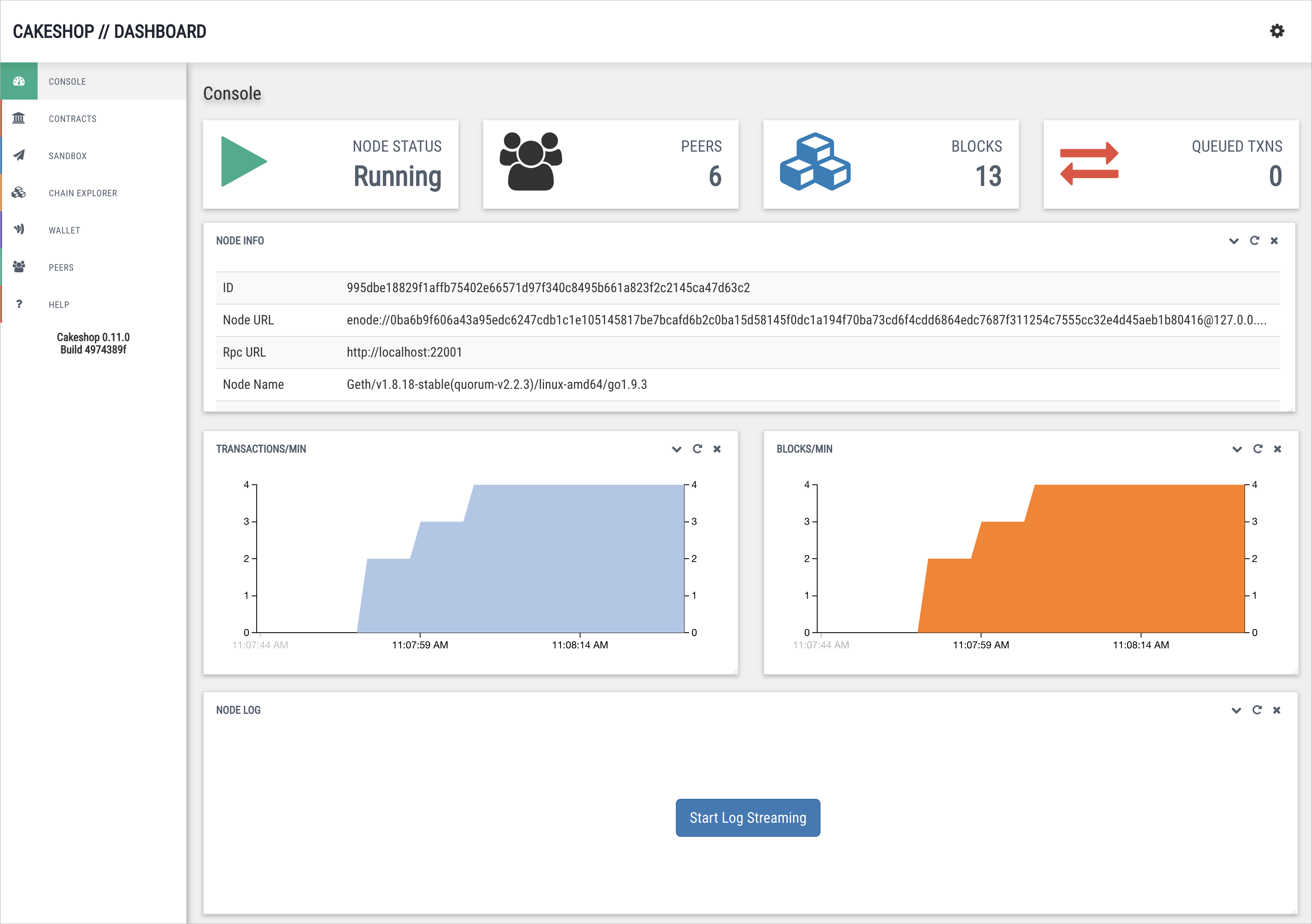Click the green Node Status play icon
1312x924 pixels.
coord(243,162)
